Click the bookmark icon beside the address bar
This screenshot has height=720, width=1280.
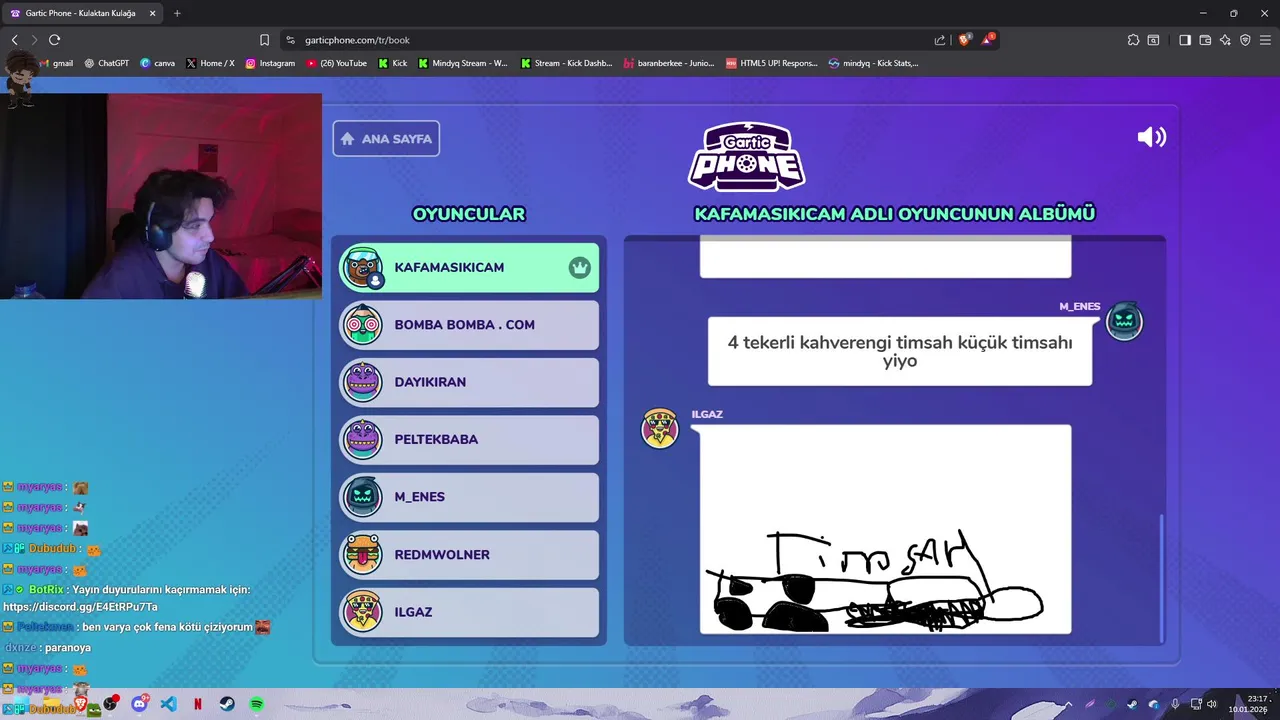pyautogui.click(x=264, y=40)
